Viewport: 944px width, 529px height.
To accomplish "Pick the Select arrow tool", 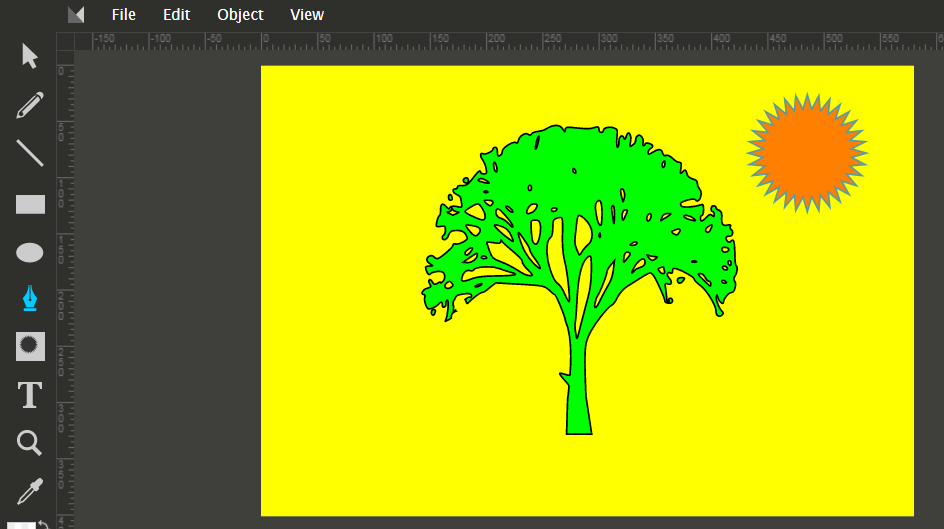I will (x=30, y=56).
